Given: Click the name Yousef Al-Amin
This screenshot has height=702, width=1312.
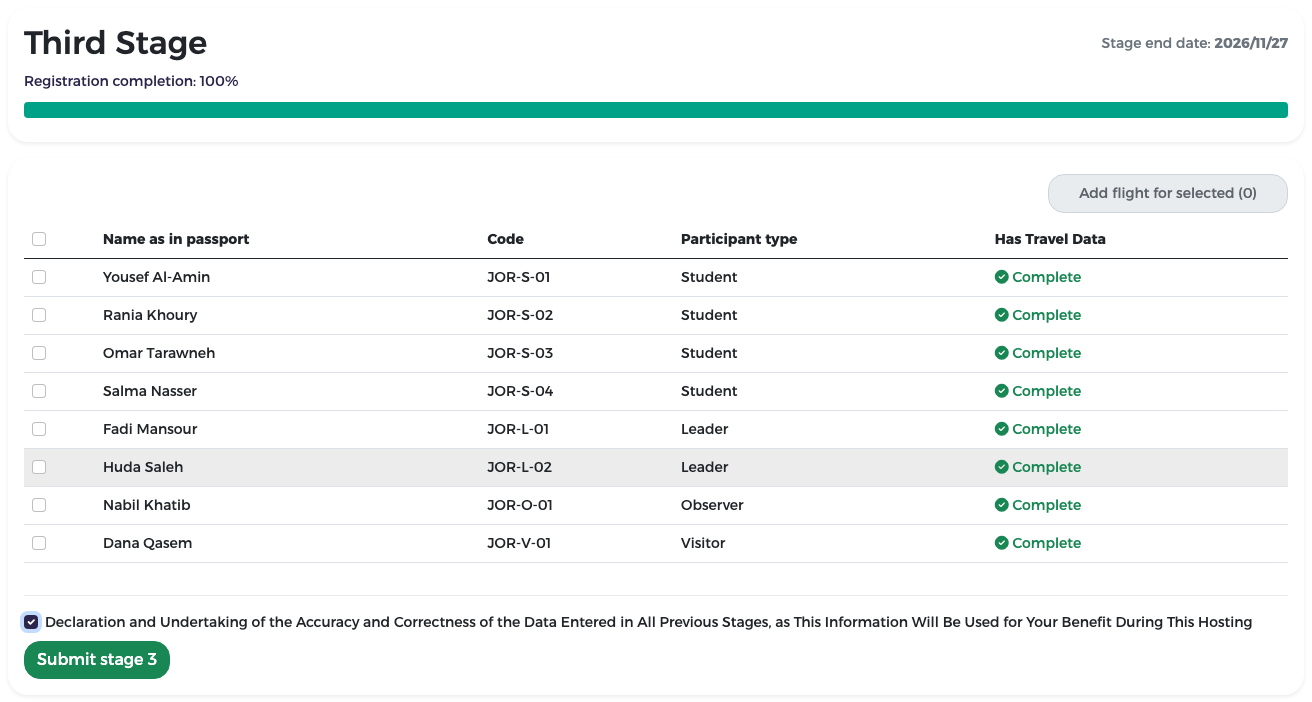Looking at the screenshot, I should point(156,277).
